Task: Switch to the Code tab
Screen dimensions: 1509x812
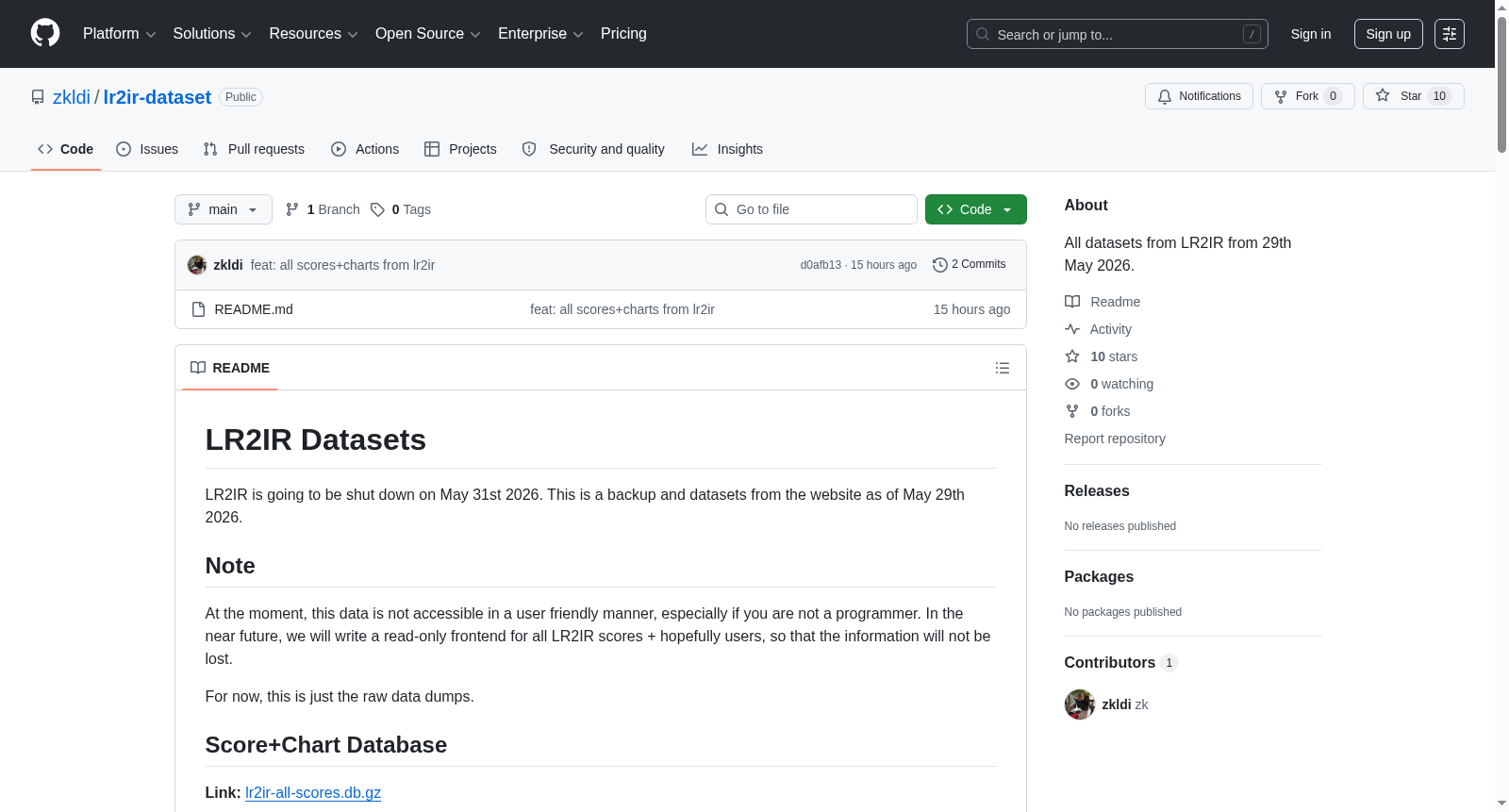Action: pos(65,149)
